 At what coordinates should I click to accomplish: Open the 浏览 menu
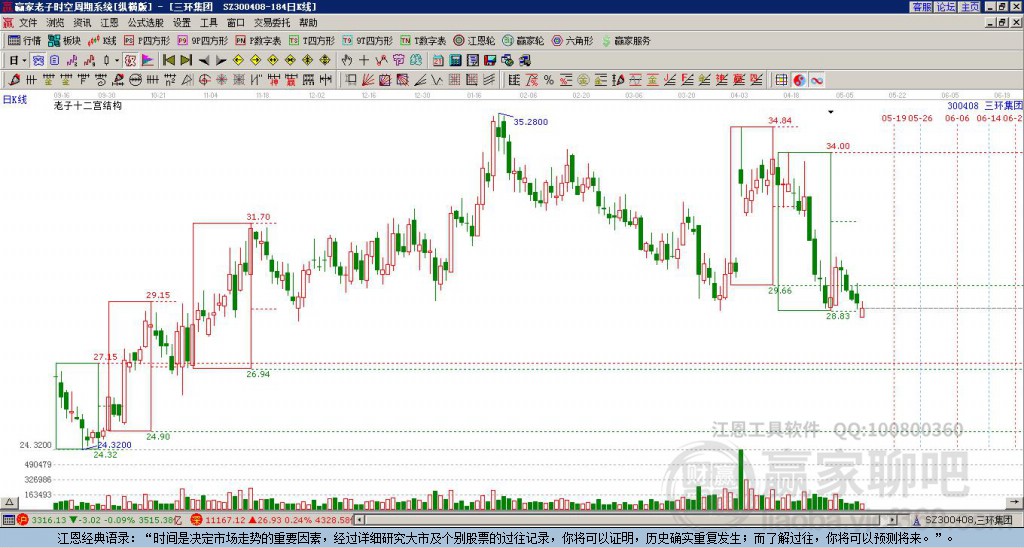pyautogui.click(x=56, y=23)
